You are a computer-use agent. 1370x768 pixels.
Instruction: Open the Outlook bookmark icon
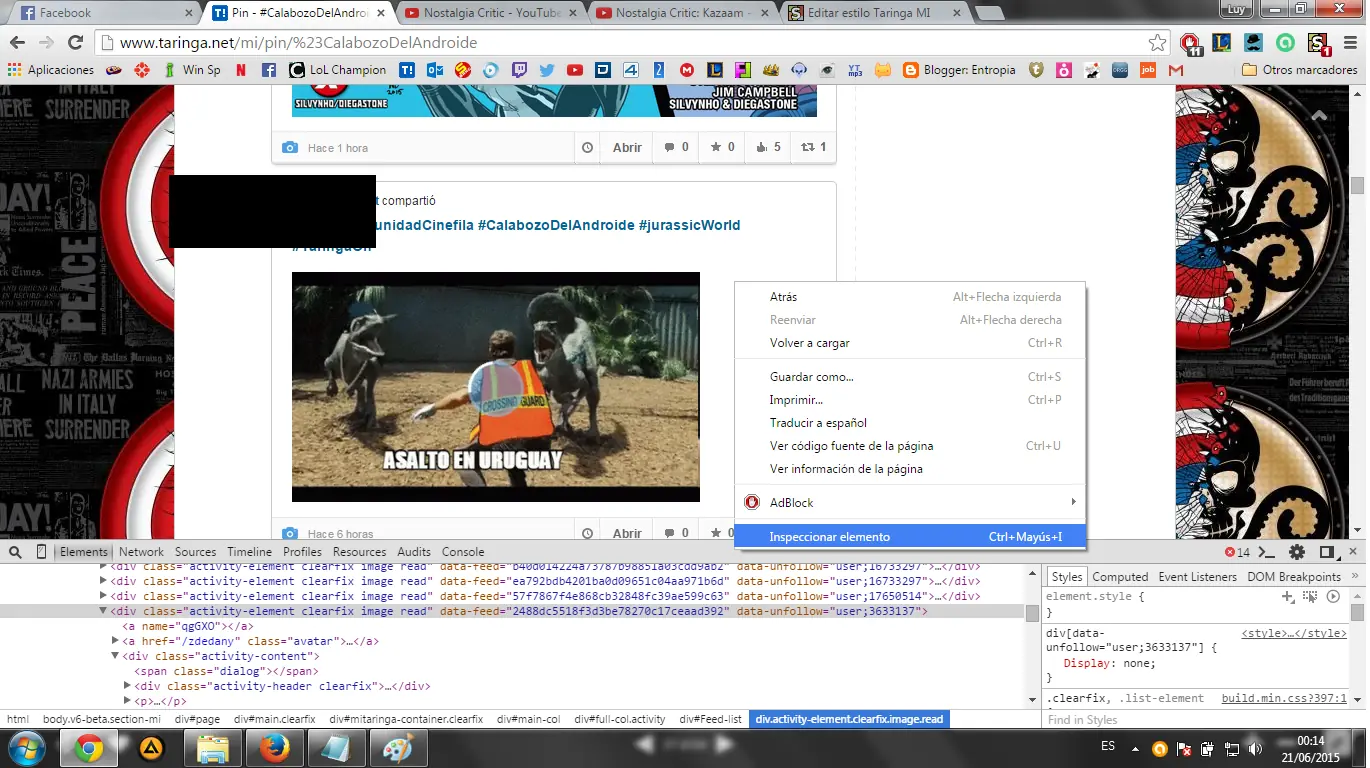point(435,70)
